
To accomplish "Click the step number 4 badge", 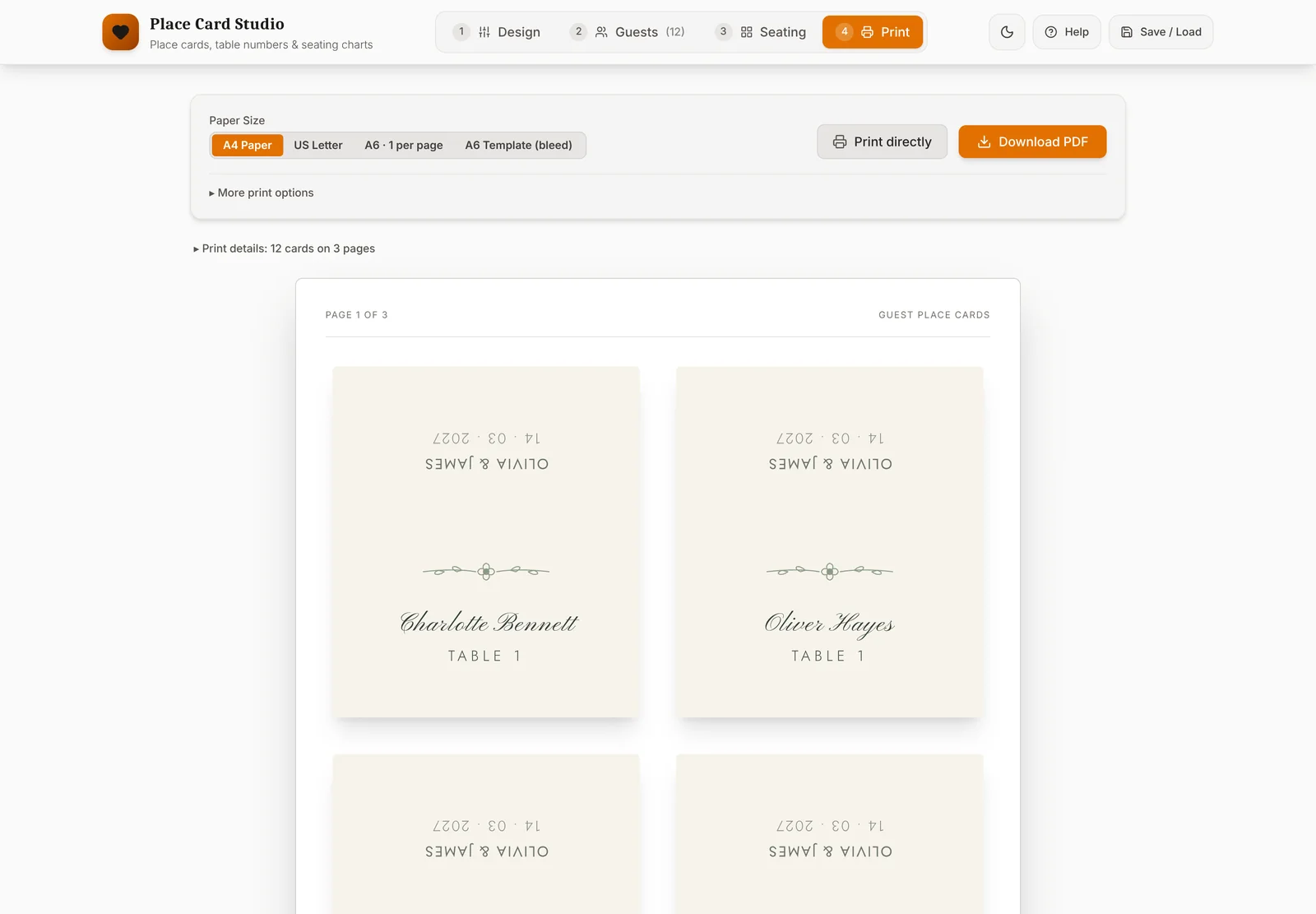I will (844, 32).
